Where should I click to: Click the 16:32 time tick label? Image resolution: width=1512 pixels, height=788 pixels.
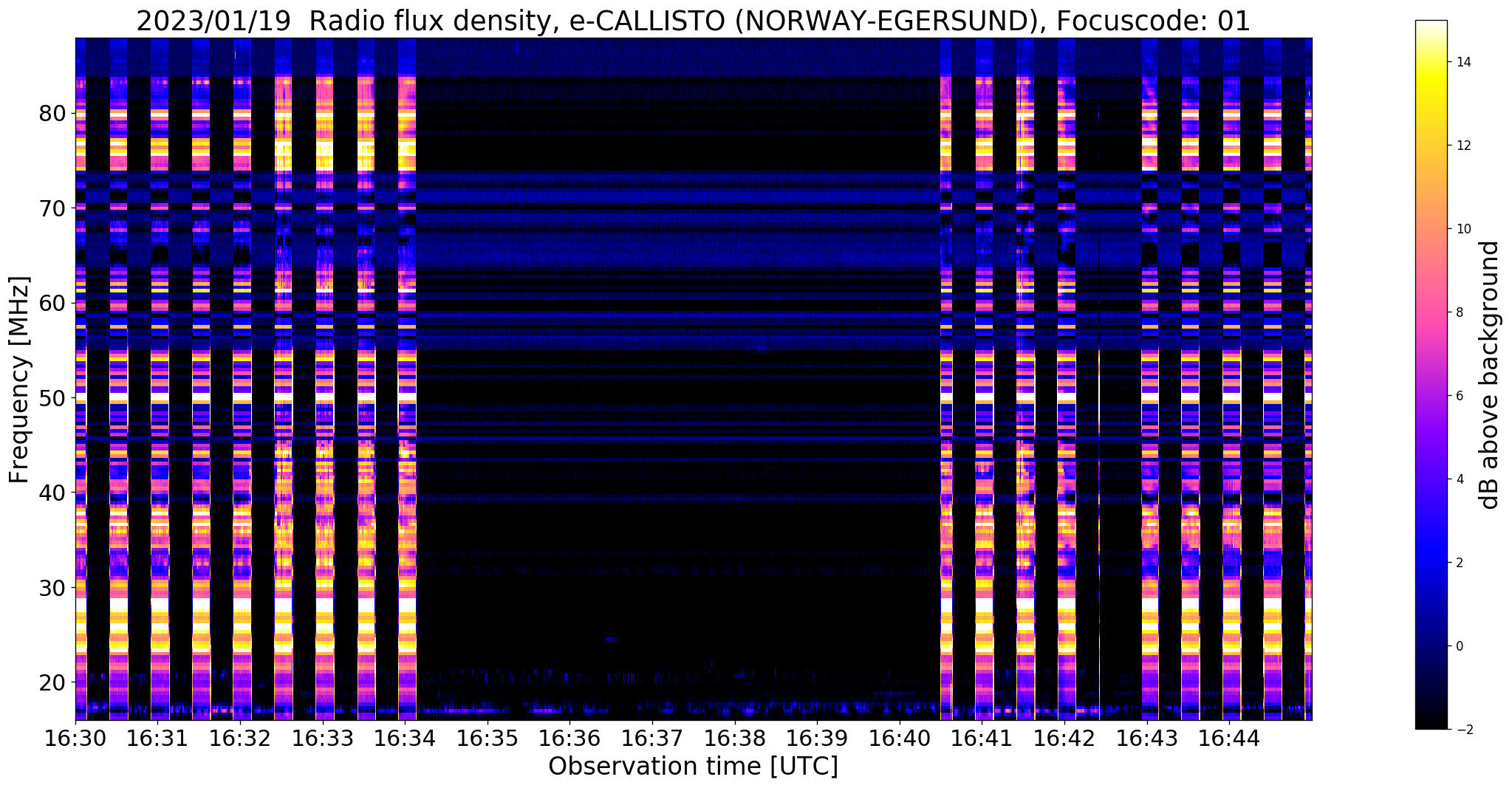(240, 739)
